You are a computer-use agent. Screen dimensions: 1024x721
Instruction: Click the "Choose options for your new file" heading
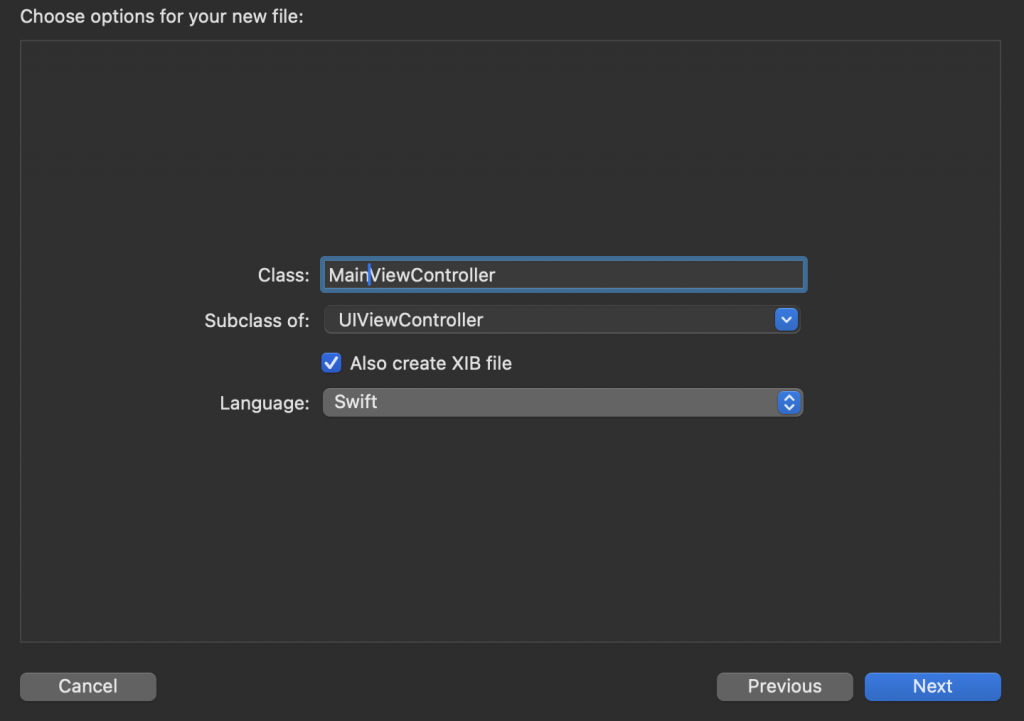(161, 17)
